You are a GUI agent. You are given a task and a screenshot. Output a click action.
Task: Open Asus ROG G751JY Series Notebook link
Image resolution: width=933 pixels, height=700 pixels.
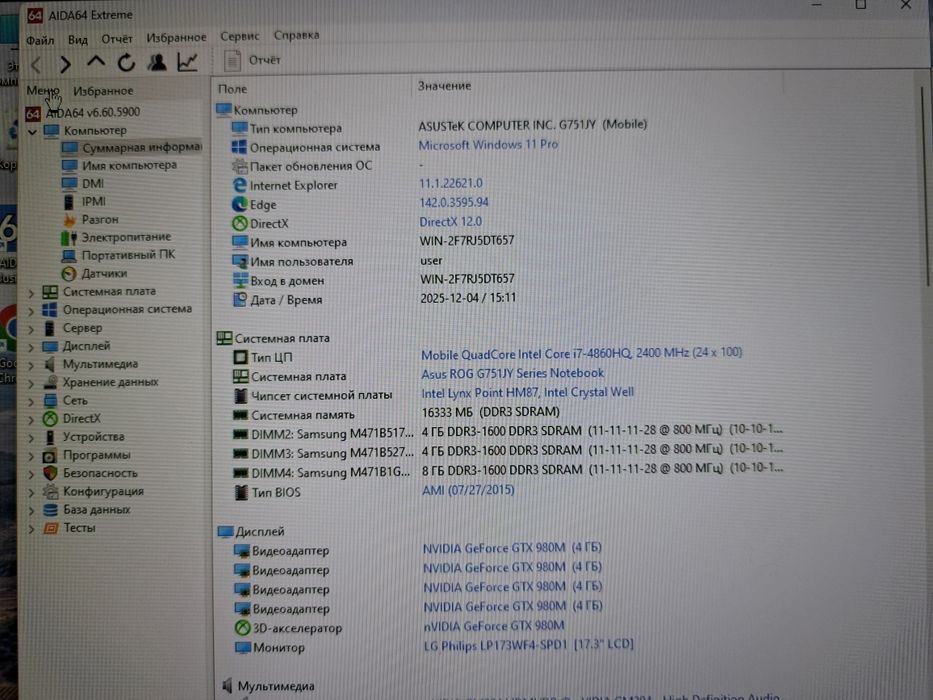click(x=512, y=373)
